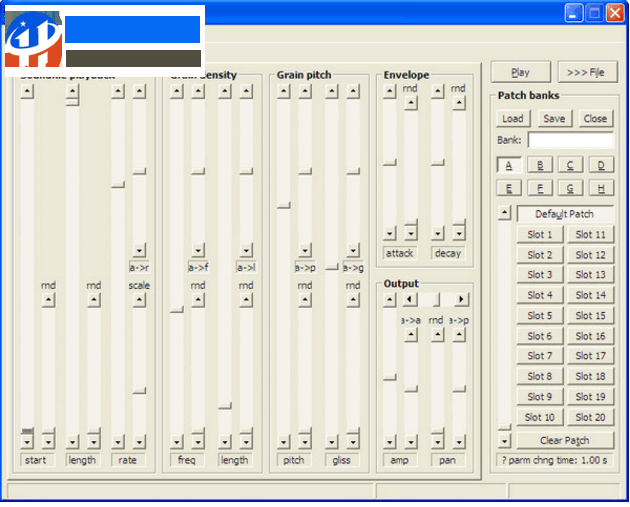Select bank F toggle
The width and height of the screenshot is (630, 507).
[x=540, y=188]
